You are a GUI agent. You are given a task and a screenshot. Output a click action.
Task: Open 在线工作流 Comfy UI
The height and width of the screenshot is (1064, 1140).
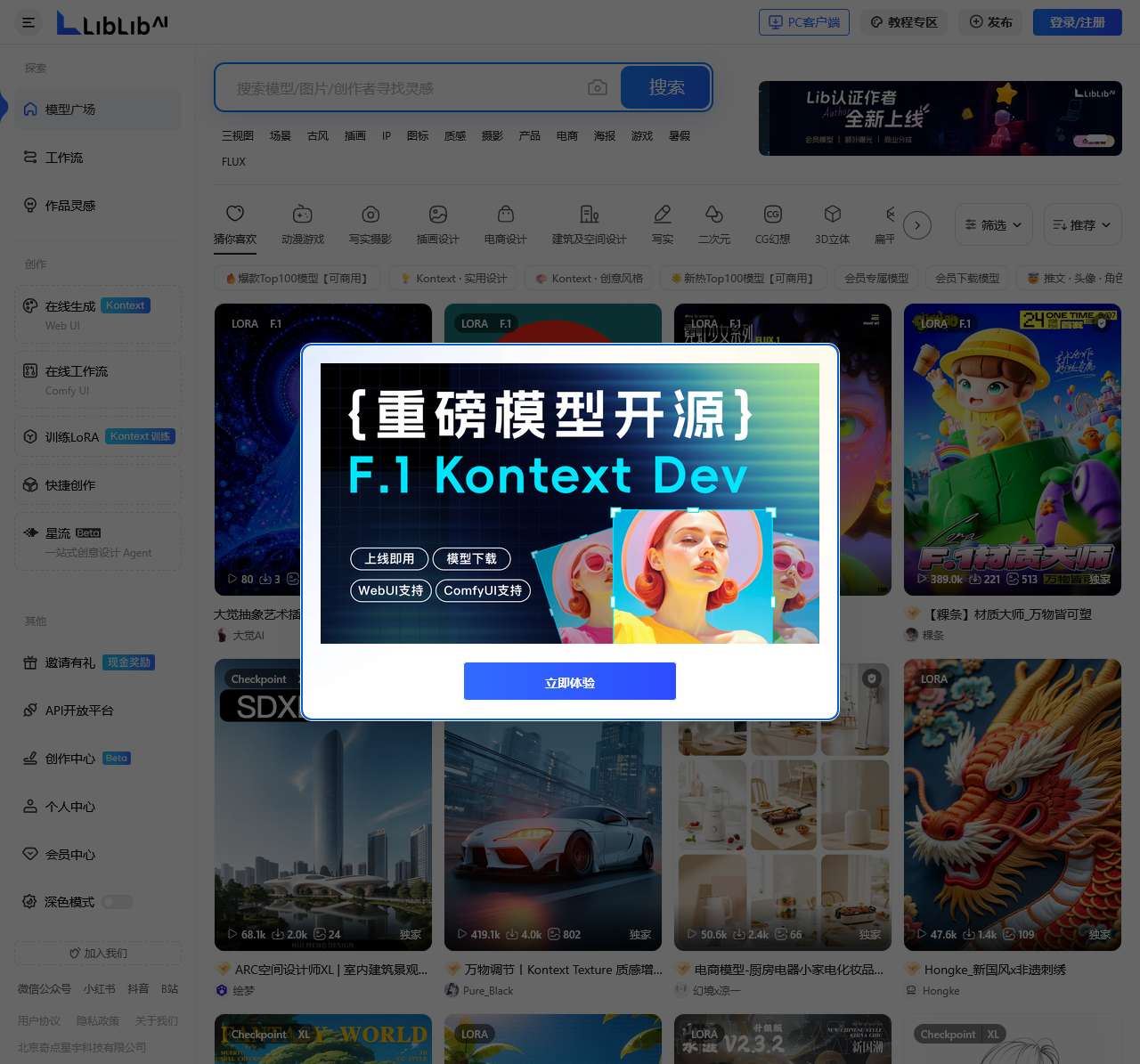[x=98, y=380]
